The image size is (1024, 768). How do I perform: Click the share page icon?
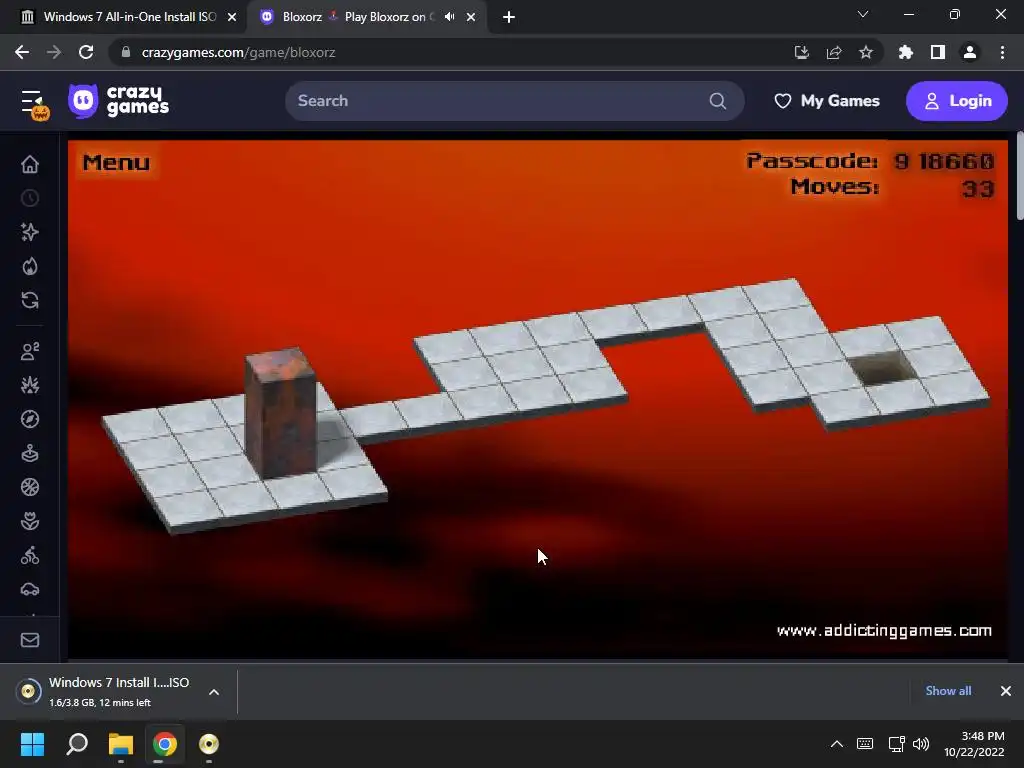tap(834, 52)
